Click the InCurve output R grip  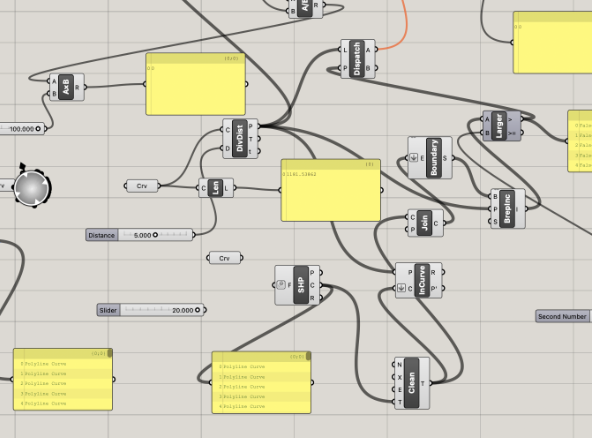pyautogui.click(x=443, y=272)
